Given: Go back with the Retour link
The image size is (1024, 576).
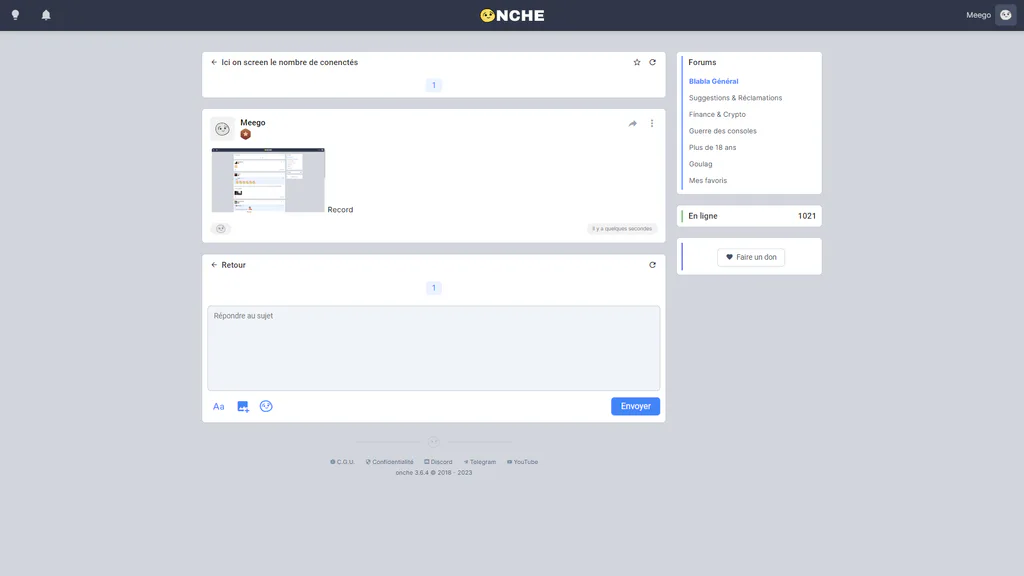Looking at the screenshot, I should [x=228, y=265].
